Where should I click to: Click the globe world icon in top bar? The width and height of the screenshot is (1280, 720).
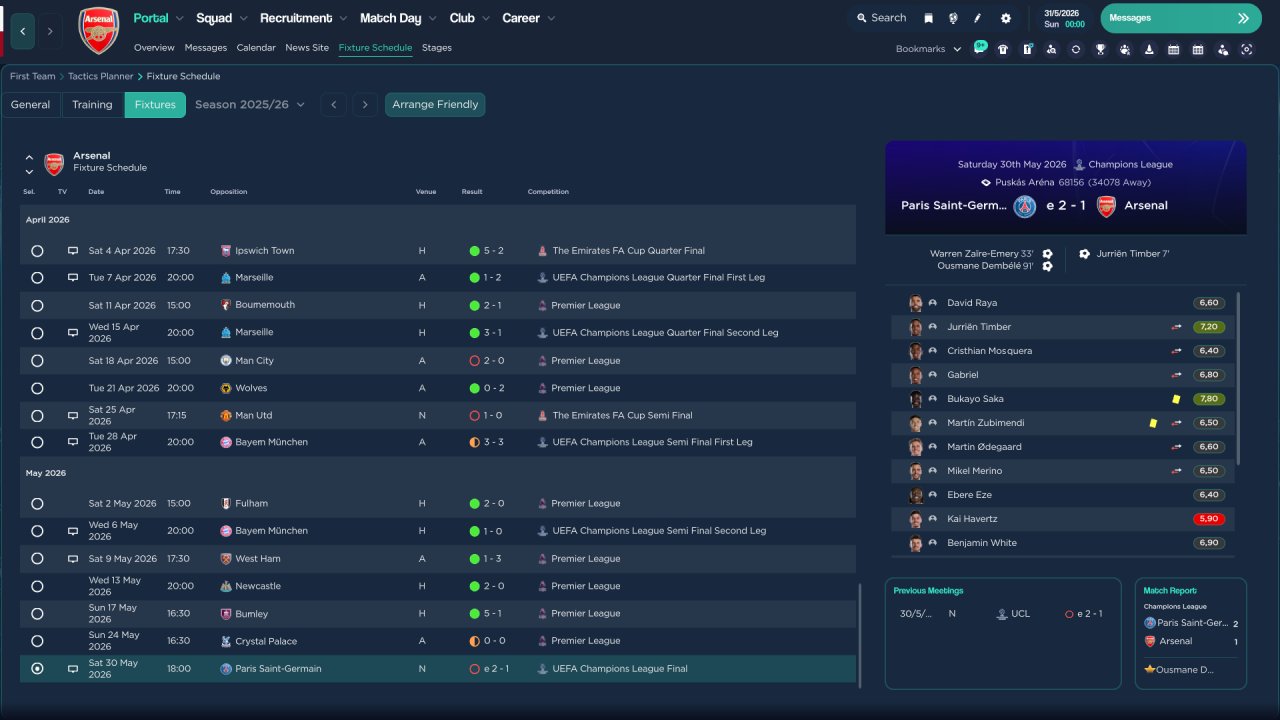(953, 18)
